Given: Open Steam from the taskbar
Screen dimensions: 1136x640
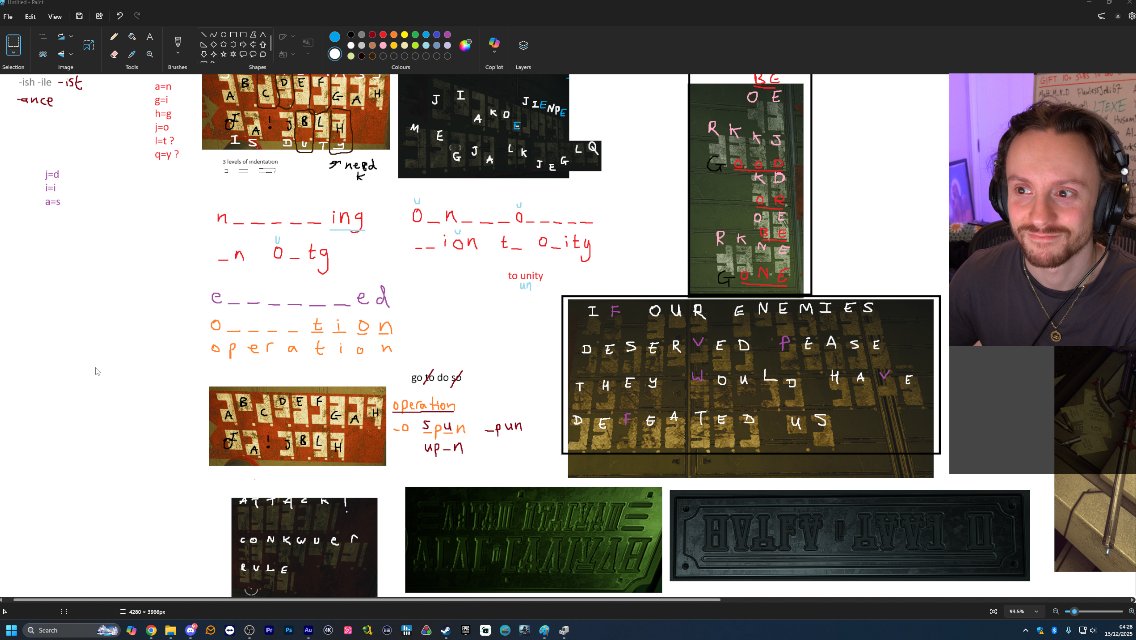Looking at the screenshot, I should (446, 631).
